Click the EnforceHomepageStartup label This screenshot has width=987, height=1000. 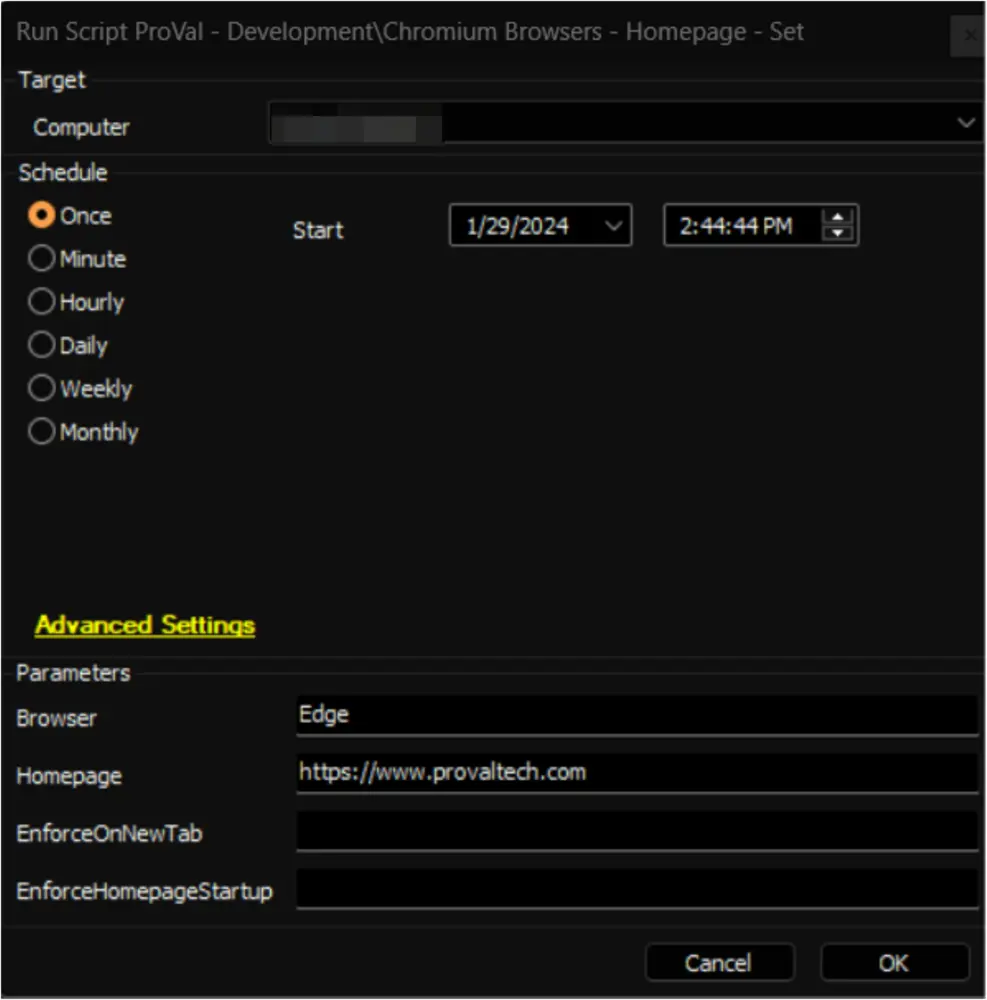click(x=145, y=892)
